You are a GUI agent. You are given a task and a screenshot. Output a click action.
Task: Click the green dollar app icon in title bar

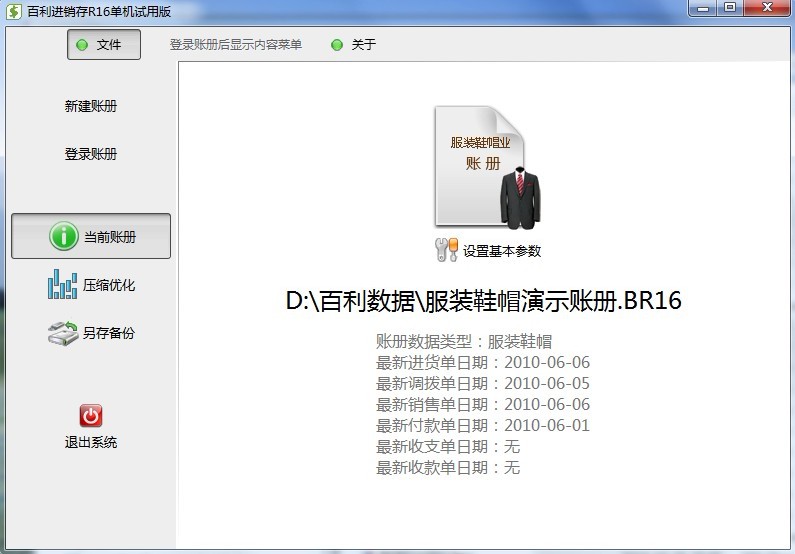13,10
